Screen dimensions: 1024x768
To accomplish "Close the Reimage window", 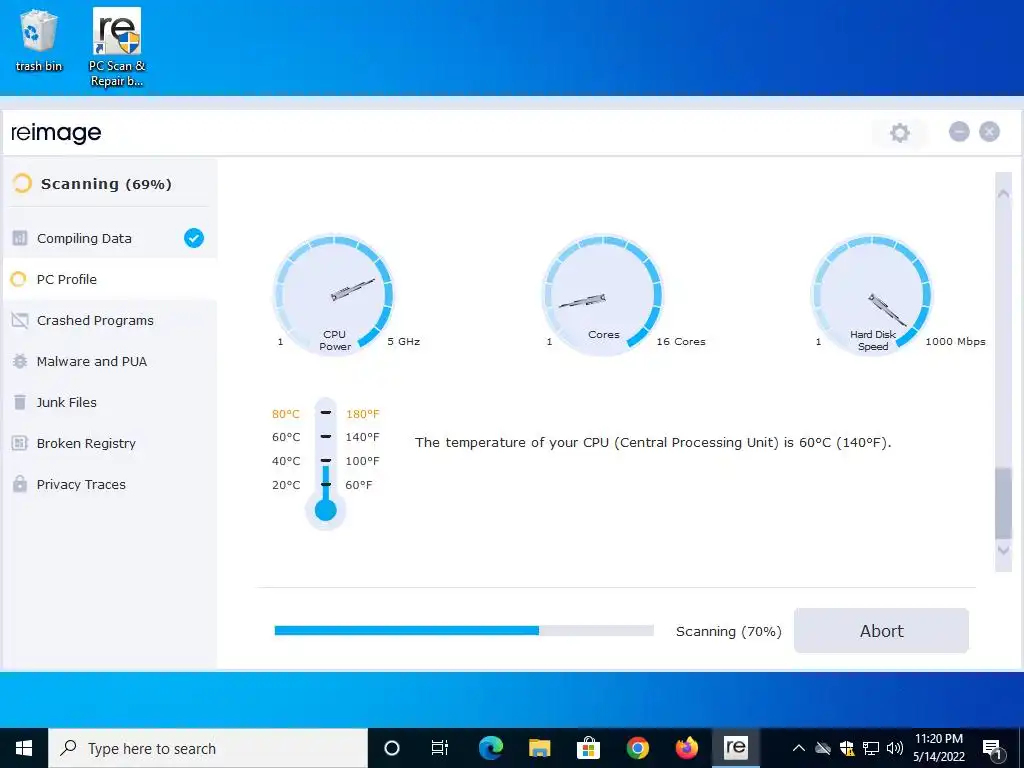I will (x=989, y=132).
